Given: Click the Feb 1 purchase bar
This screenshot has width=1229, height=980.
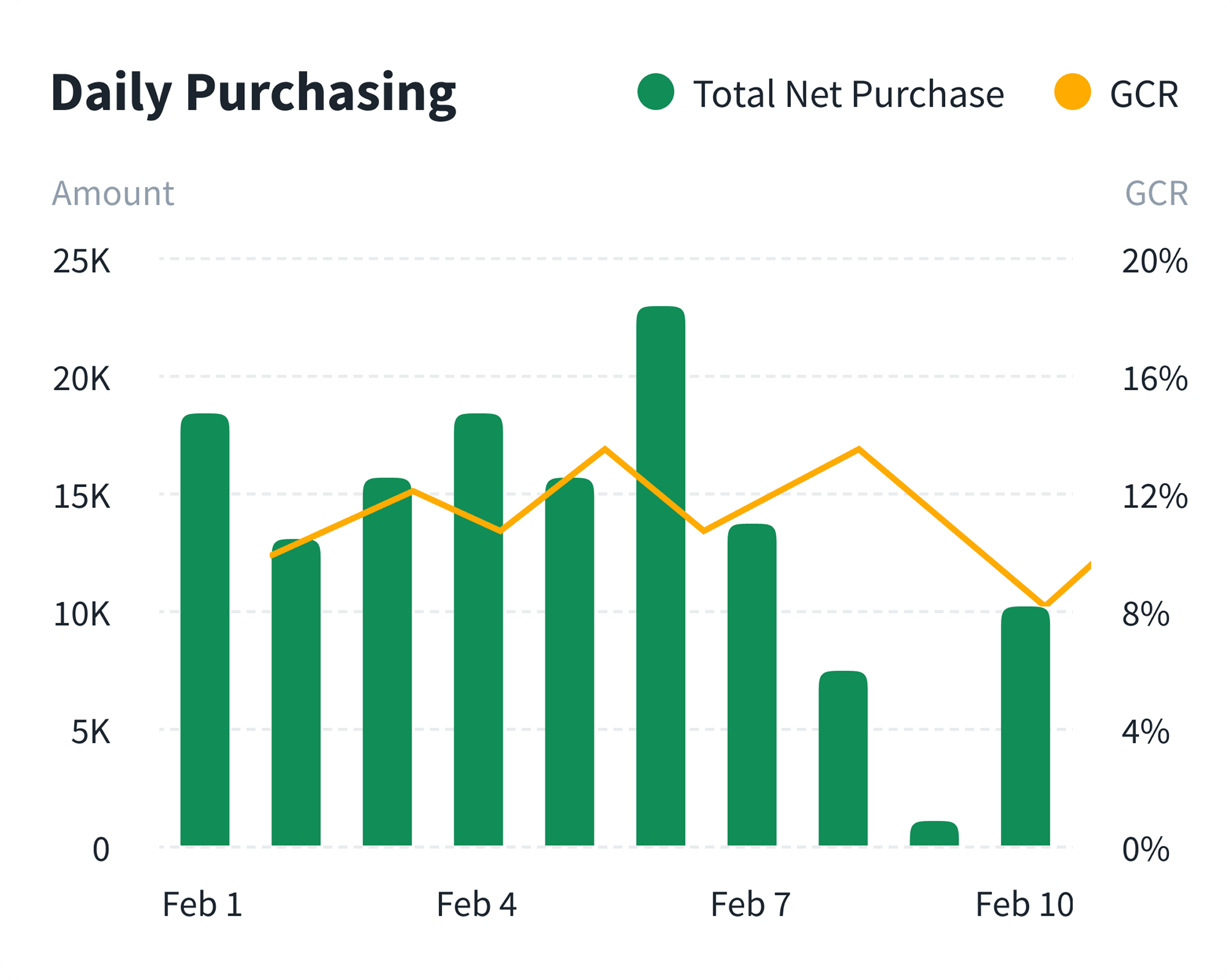Looking at the screenshot, I should (x=205, y=627).
